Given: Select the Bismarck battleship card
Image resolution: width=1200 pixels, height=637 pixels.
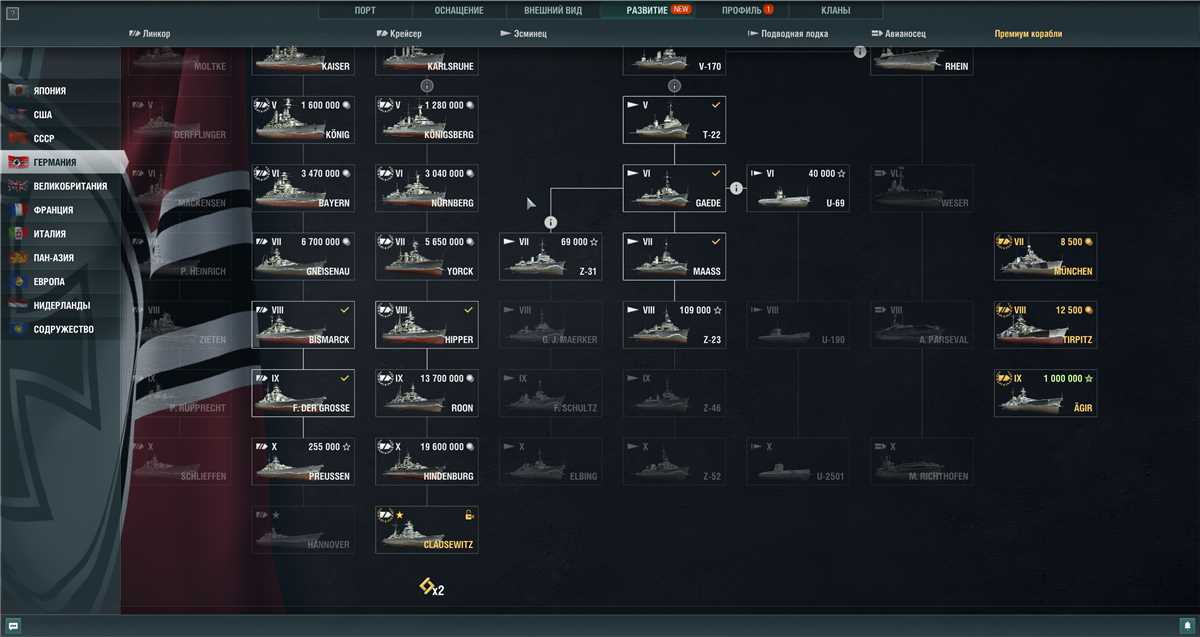Looking at the screenshot, I should coord(303,324).
